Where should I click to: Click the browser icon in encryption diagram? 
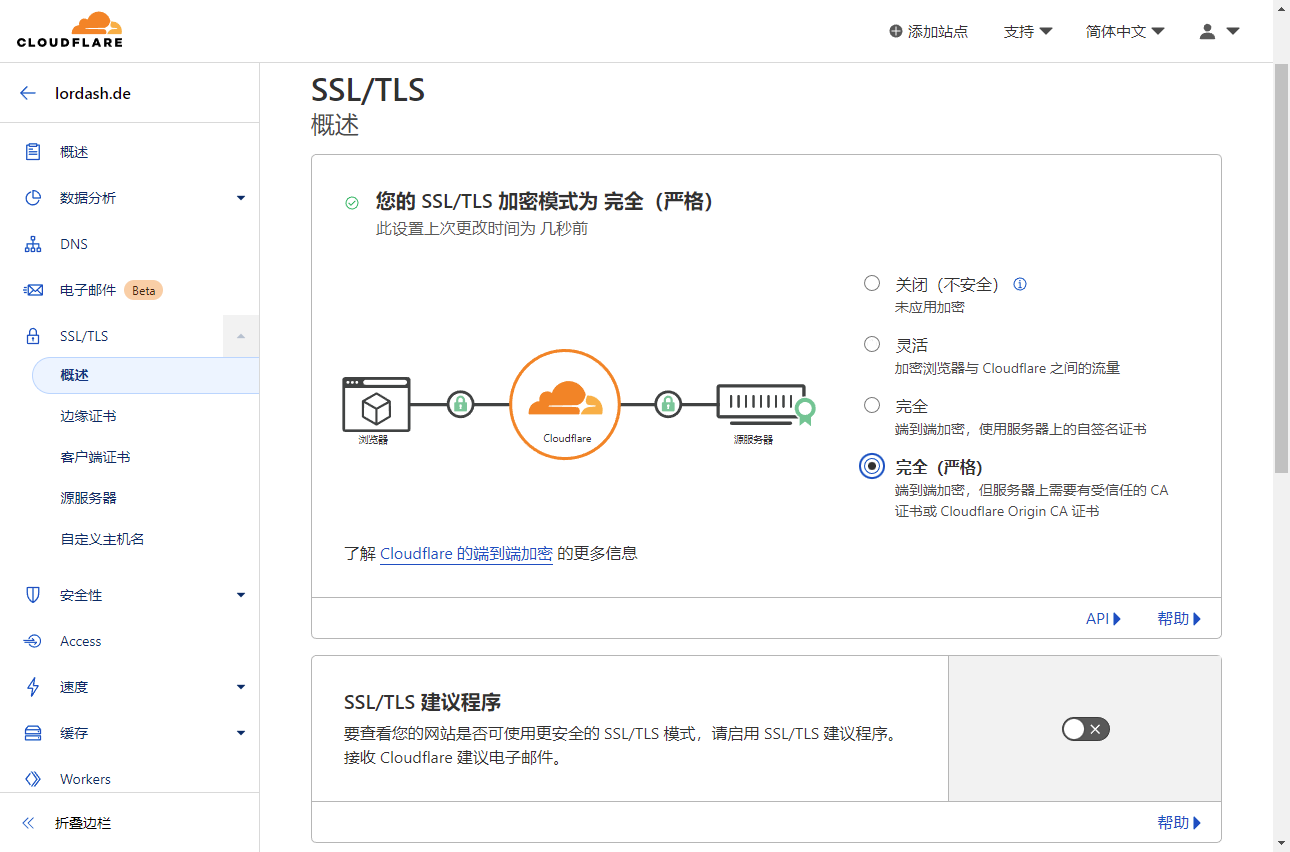(376, 404)
